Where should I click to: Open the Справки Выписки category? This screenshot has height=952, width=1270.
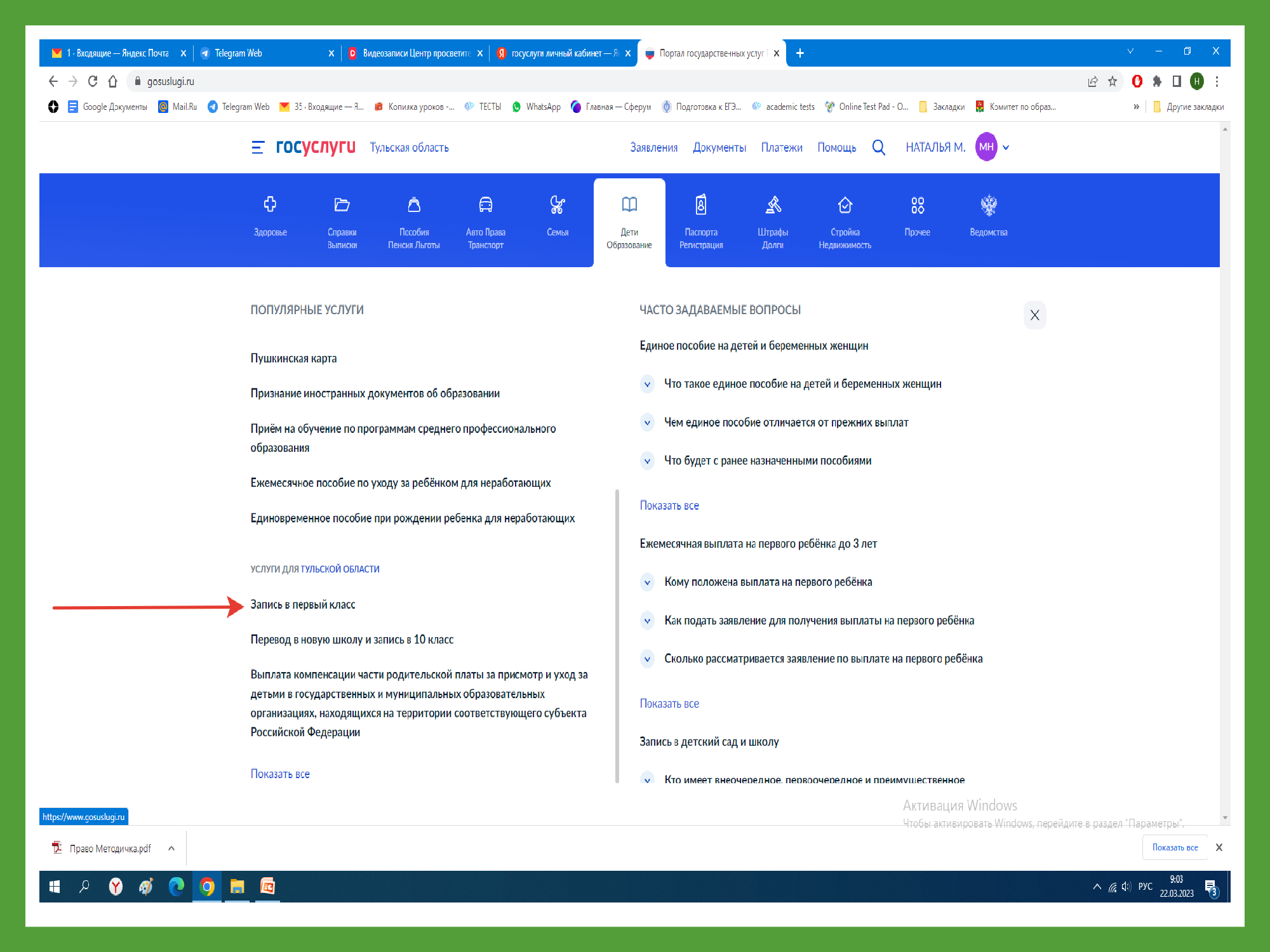(342, 222)
